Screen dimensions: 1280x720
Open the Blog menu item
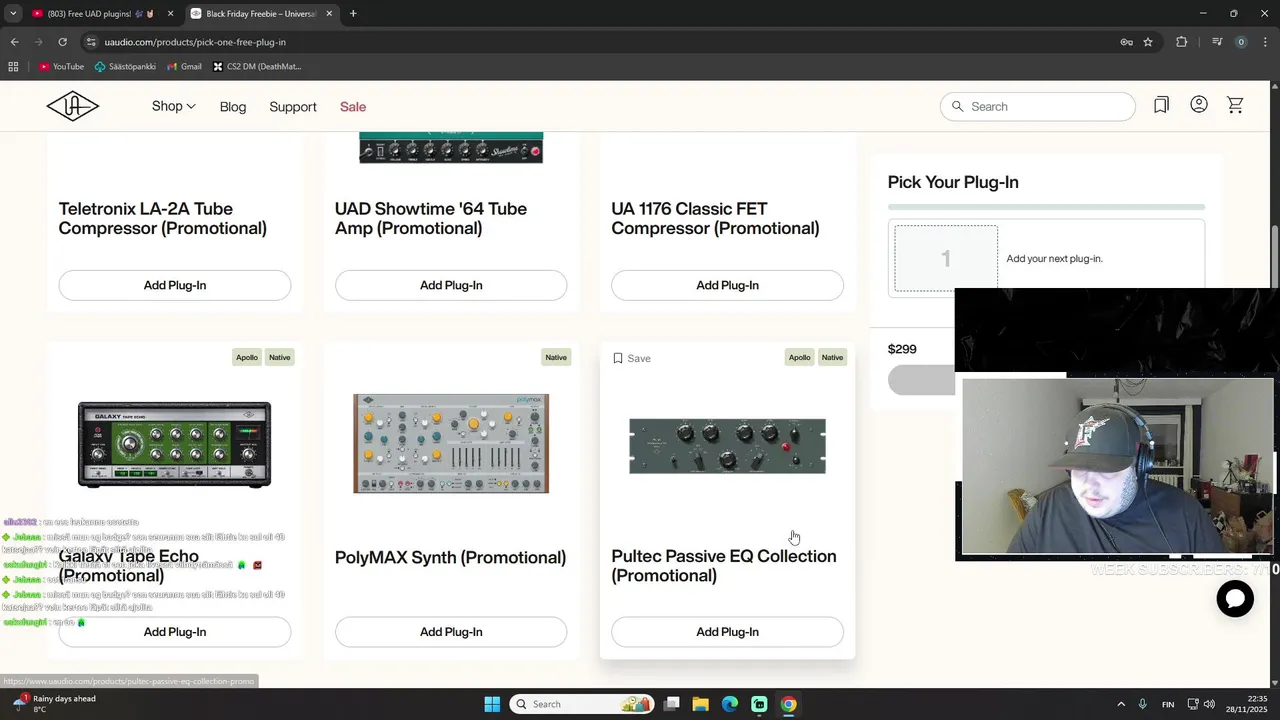[x=233, y=107]
